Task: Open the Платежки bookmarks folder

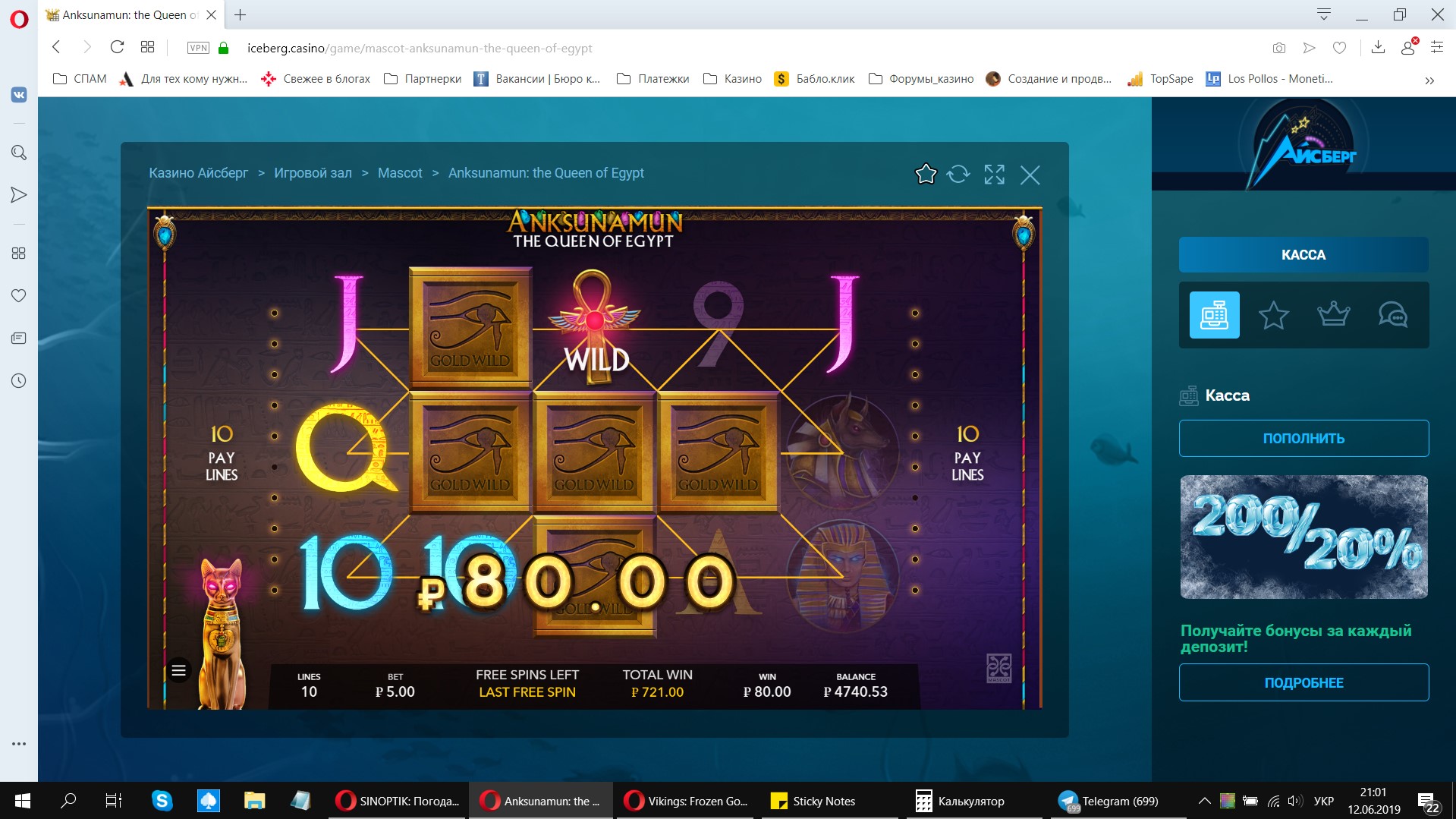Action: [653, 79]
